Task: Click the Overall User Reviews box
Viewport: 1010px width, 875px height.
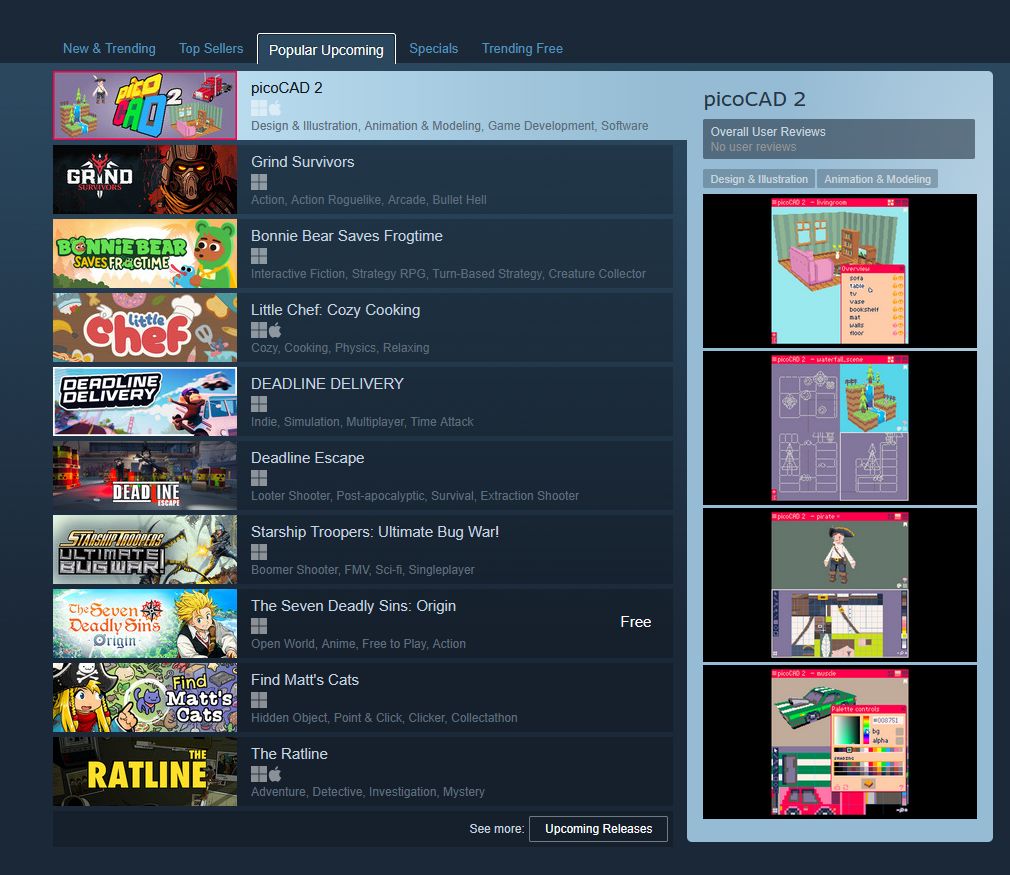Action: click(839, 139)
